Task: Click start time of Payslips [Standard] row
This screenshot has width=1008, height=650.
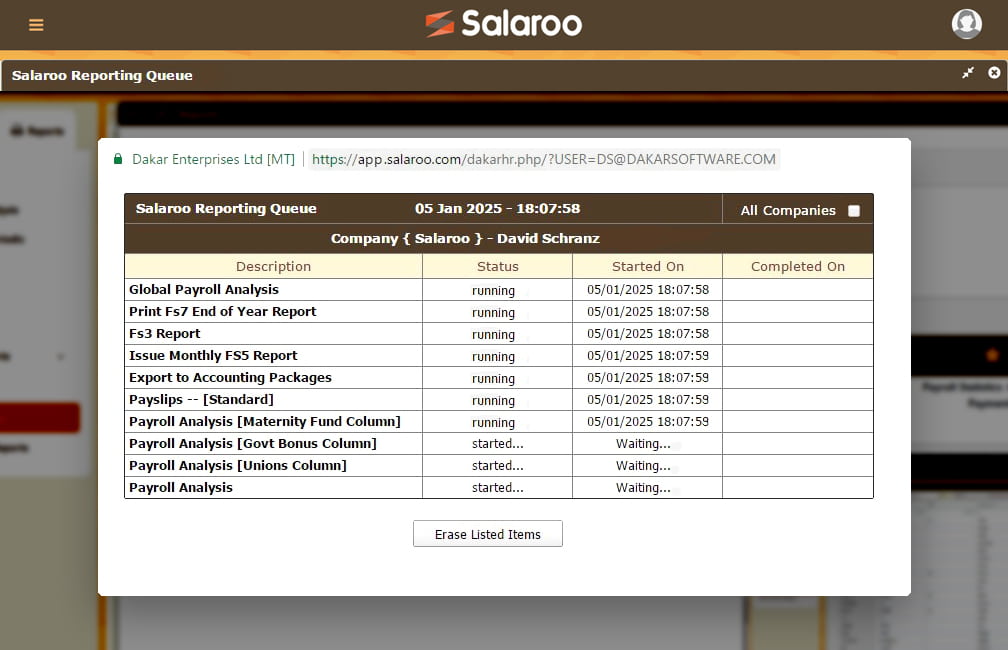Action: [x=648, y=399]
